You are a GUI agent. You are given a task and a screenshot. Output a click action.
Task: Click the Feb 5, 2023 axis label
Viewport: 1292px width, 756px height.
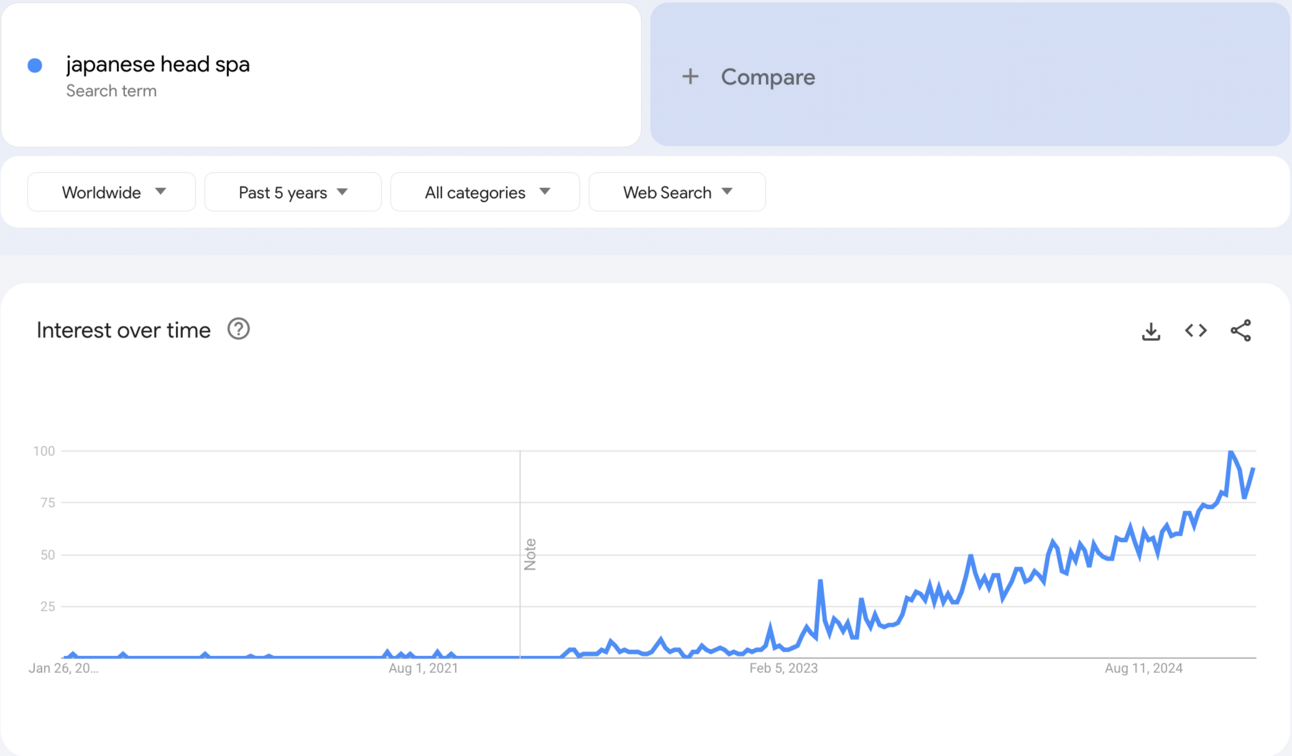(783, 668)
